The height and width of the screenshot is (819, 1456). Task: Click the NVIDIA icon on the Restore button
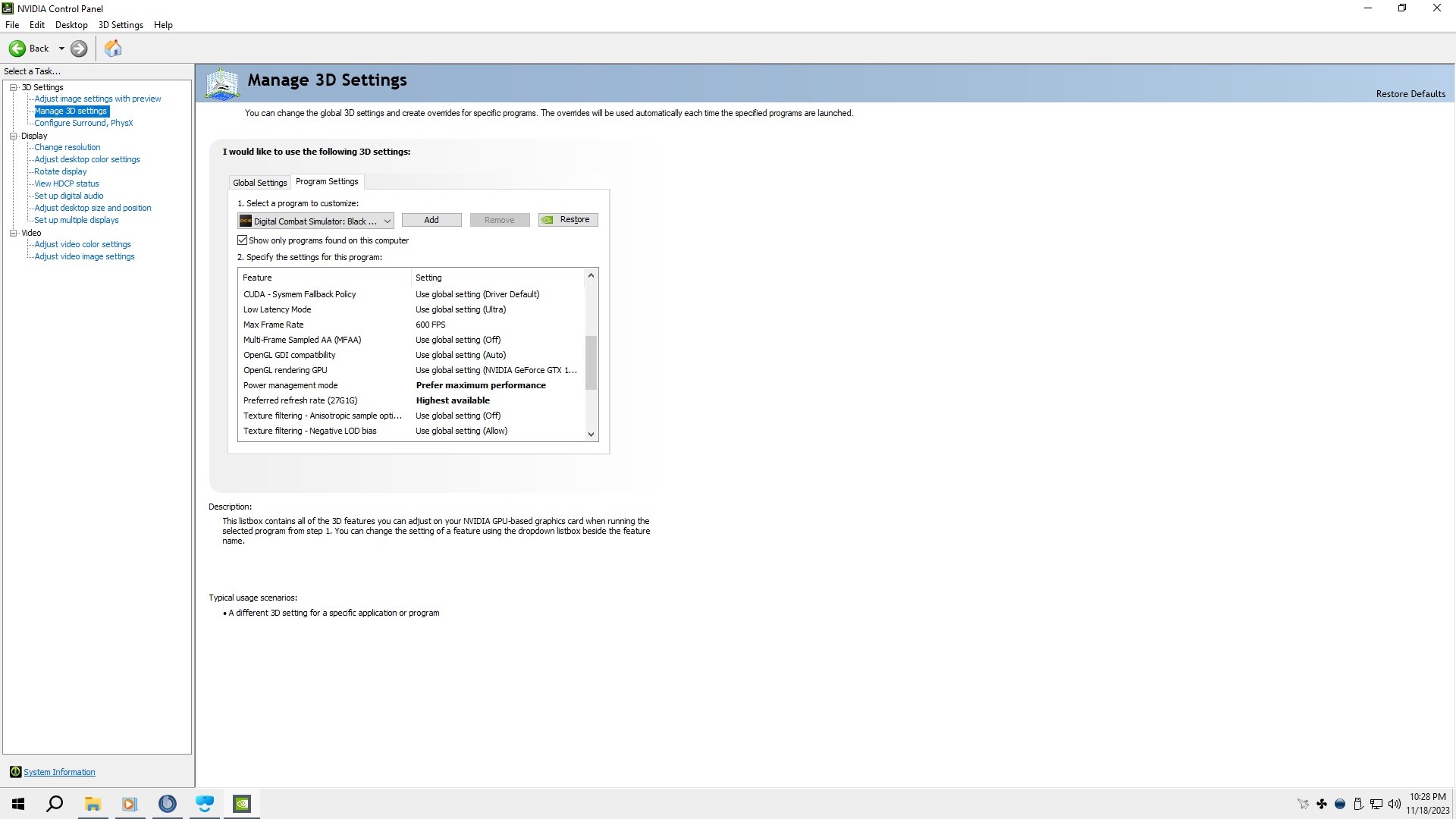point(548,220)
